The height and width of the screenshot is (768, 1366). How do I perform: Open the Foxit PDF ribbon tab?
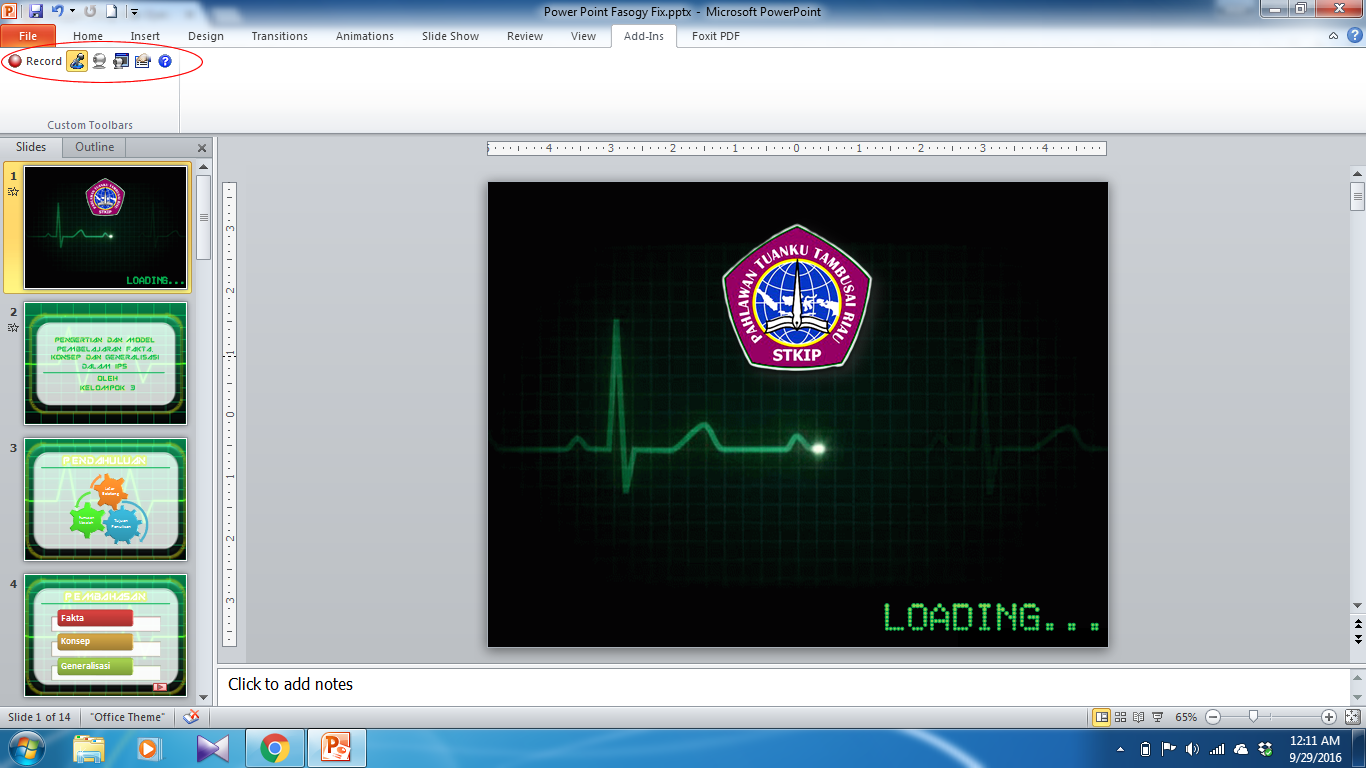(x=716, y=36)
